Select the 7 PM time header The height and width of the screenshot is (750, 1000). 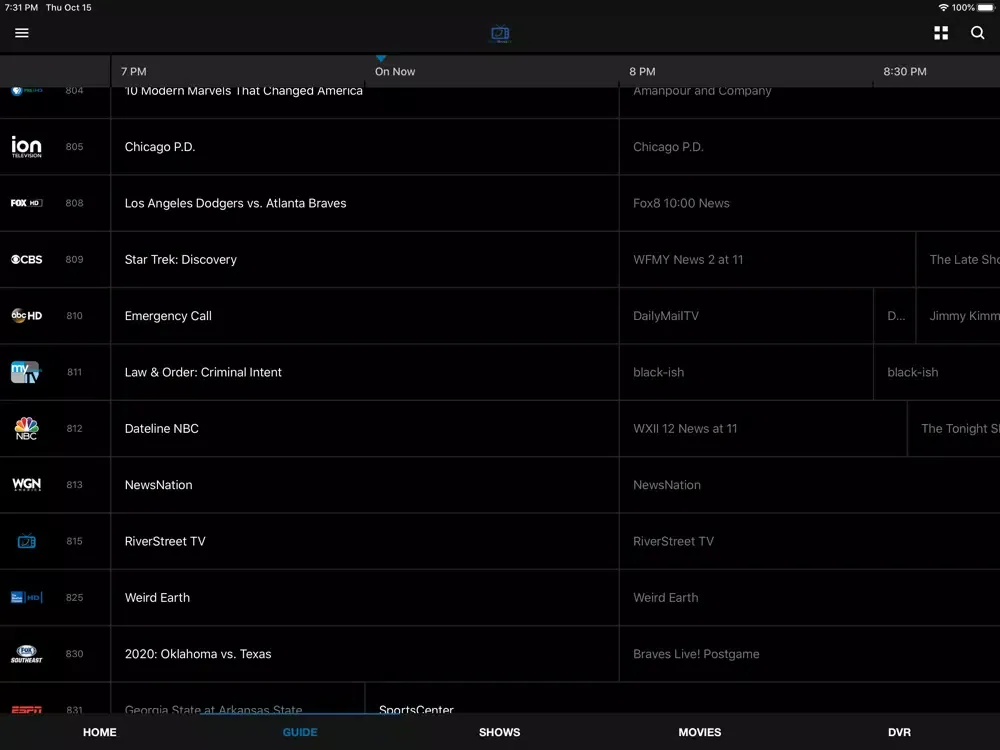[133, 71]
